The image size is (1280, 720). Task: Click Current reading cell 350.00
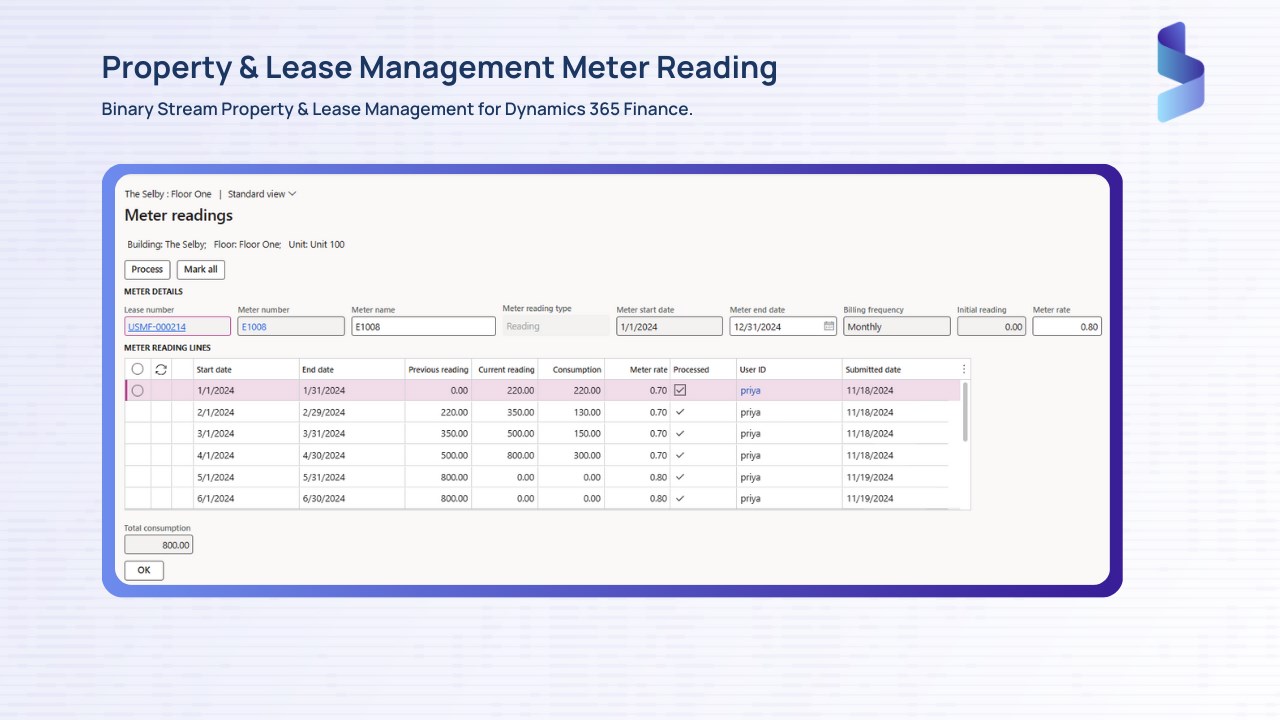pos(505,412)
